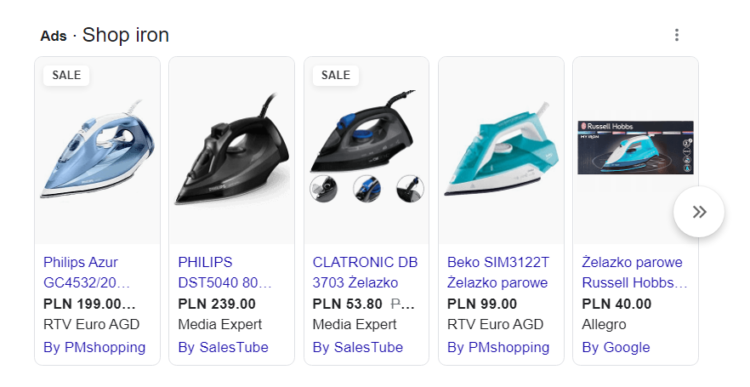Open the PHILIPS DST5040 80 product link
Screen dimensions: 750x387
click(x=224, y=272)
